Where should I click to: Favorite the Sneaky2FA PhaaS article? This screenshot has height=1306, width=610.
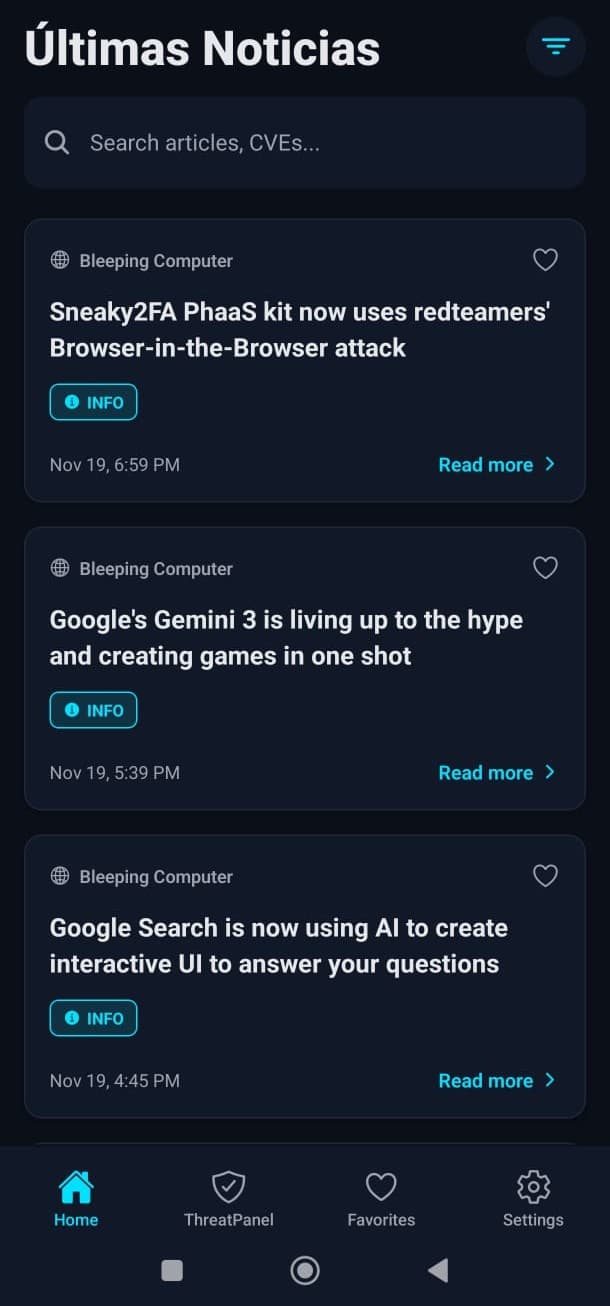(x=545, y=259)
